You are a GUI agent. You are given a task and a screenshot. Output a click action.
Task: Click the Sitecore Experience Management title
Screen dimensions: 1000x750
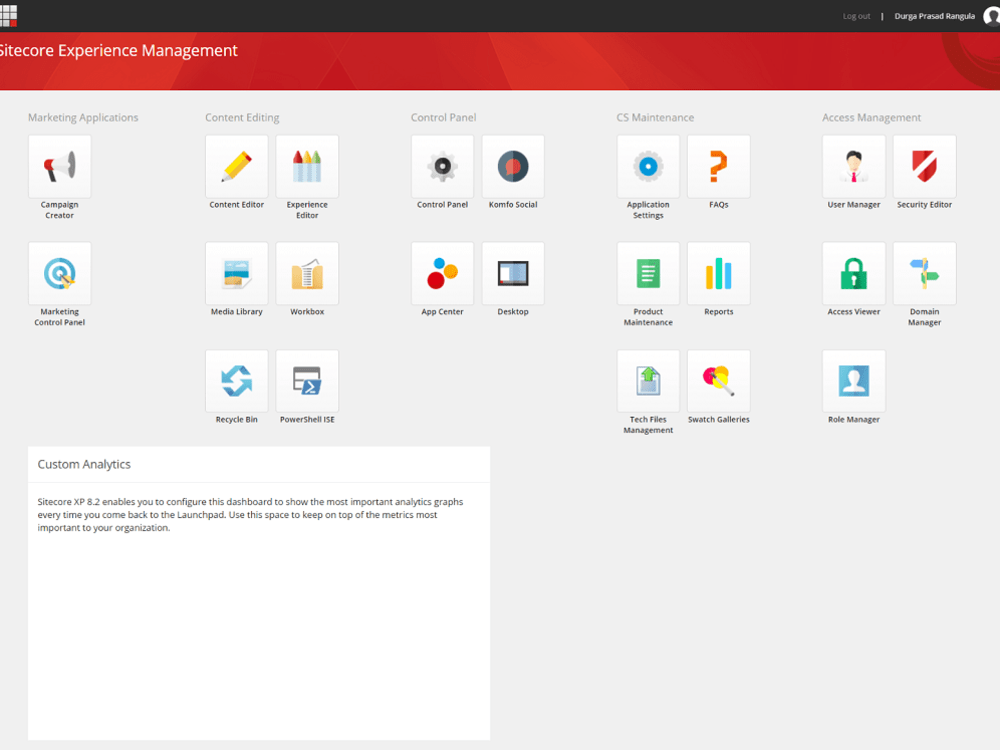[x=118, y=50]
